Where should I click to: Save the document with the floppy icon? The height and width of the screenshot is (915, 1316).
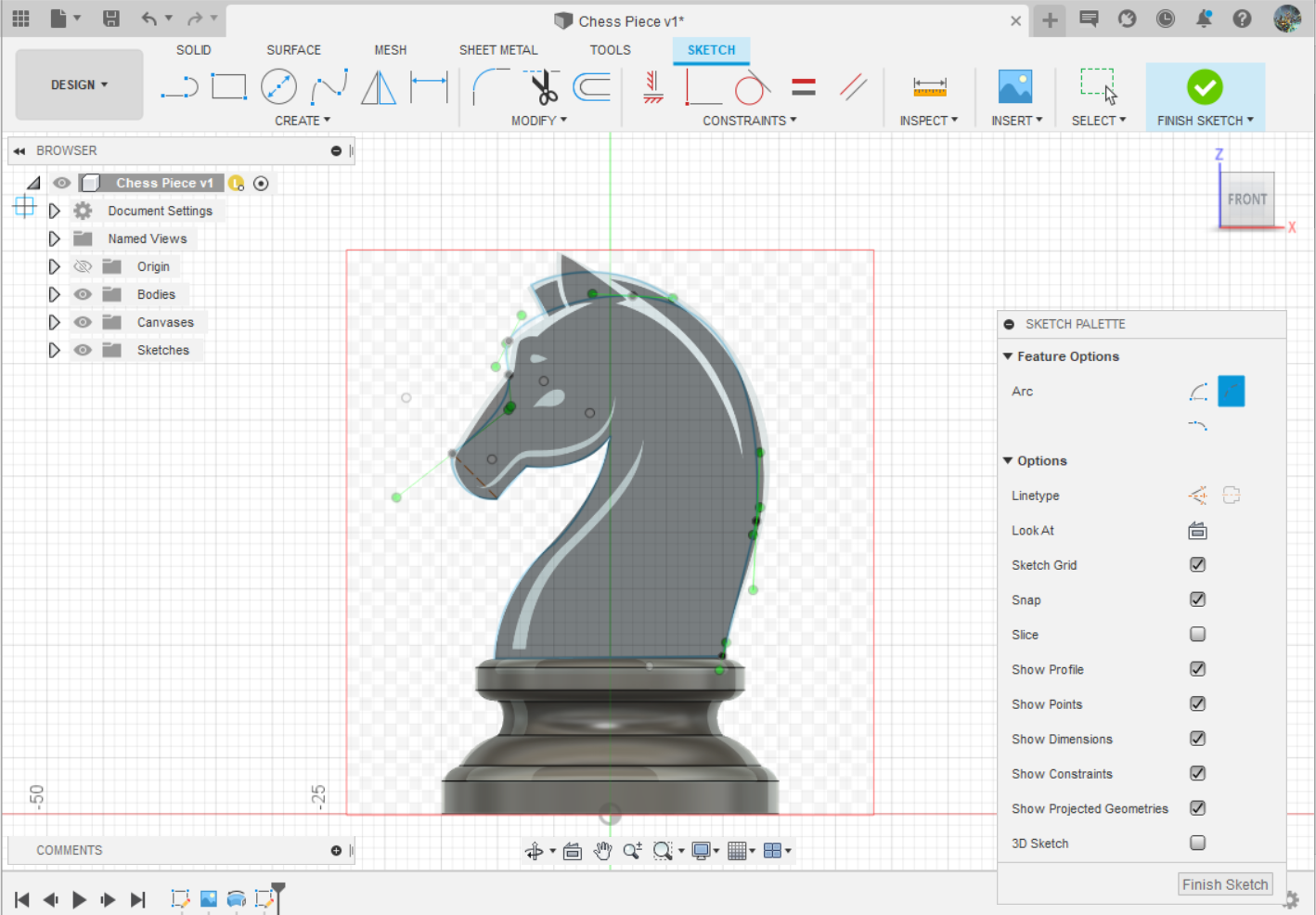[111, 19]
